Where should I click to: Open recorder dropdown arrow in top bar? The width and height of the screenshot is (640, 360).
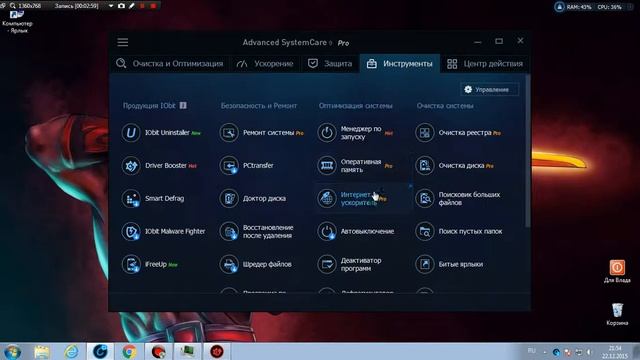(x=111, y=6)
